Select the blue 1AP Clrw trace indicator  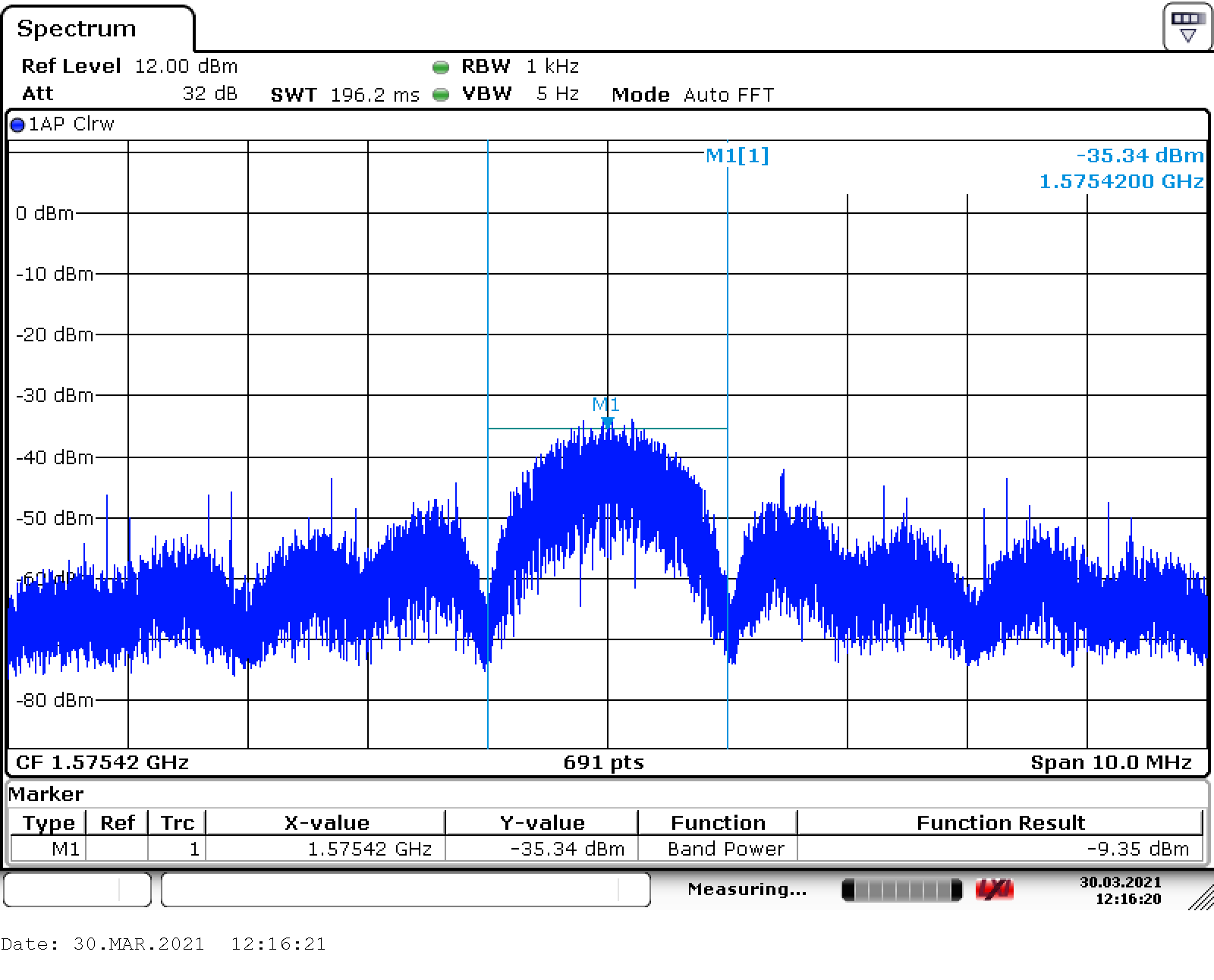tap(17, 125)
